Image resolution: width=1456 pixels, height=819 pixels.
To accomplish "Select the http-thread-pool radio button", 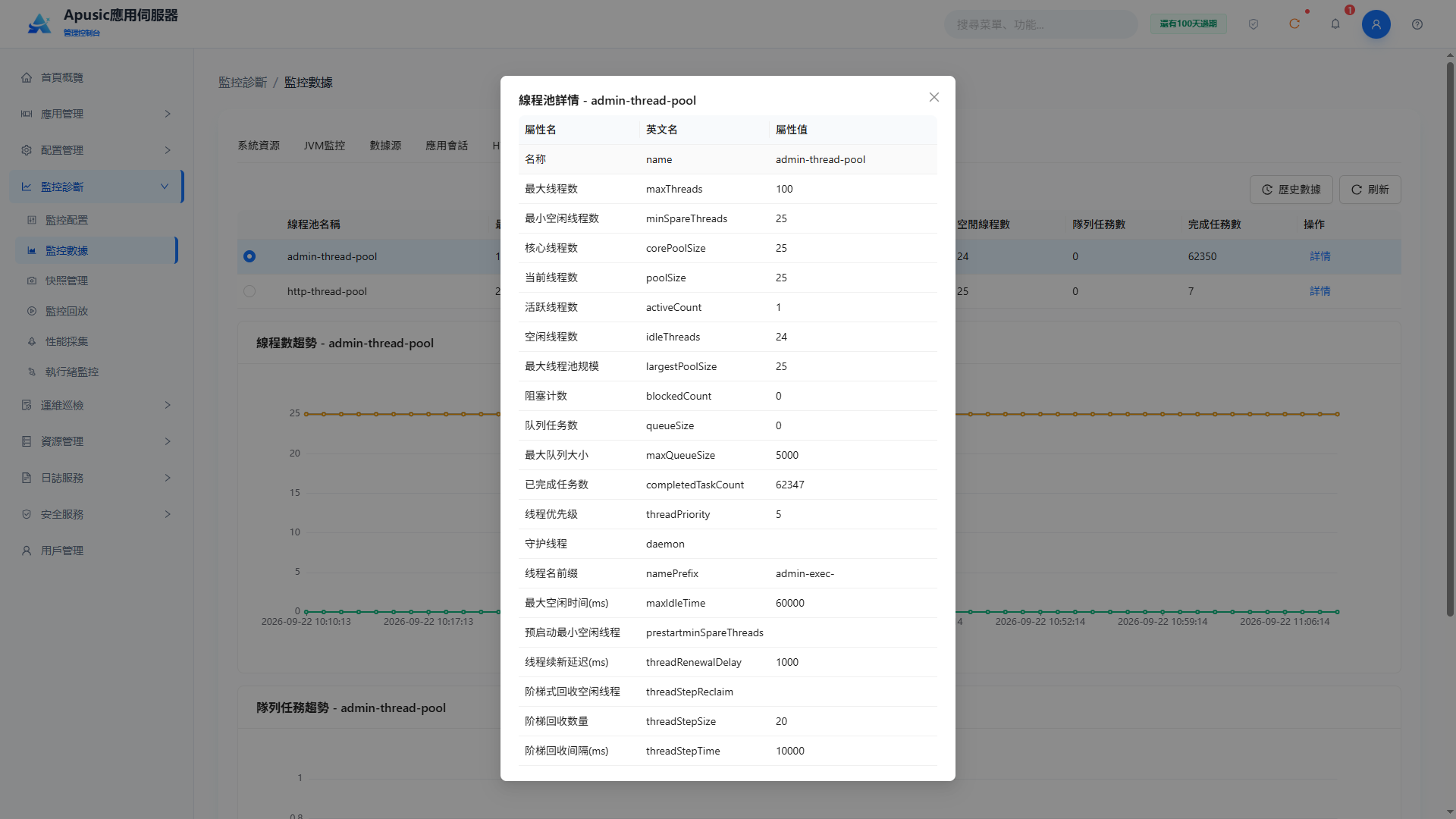I will click(249, 291).
